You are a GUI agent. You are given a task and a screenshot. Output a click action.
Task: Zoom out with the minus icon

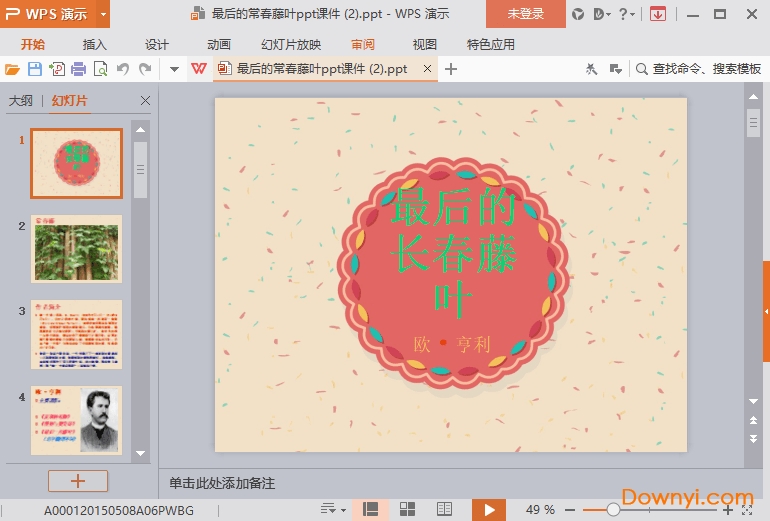(570, 510)
